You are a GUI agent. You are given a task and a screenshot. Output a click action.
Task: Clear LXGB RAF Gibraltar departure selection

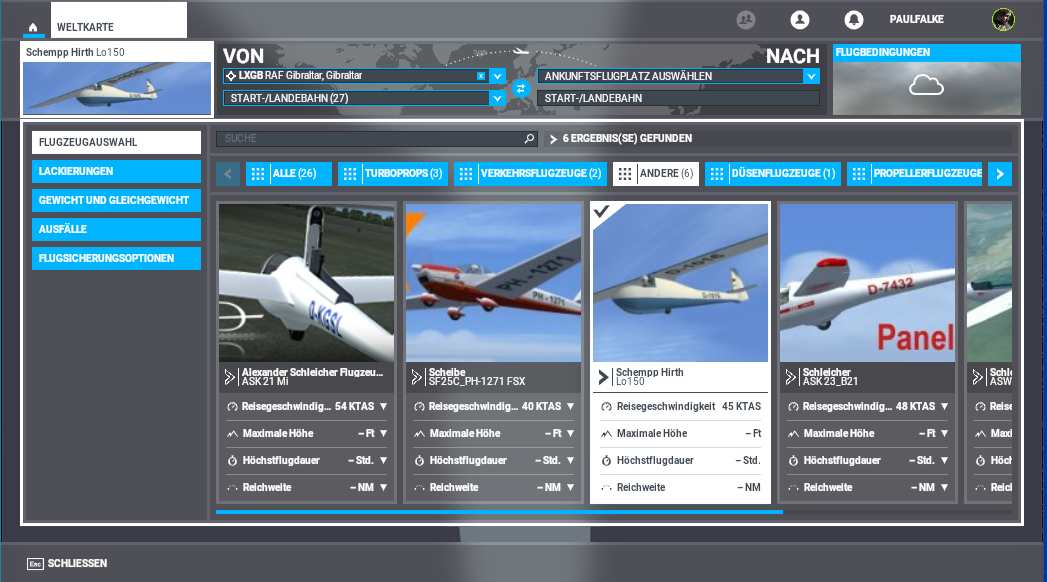[481, 76]
